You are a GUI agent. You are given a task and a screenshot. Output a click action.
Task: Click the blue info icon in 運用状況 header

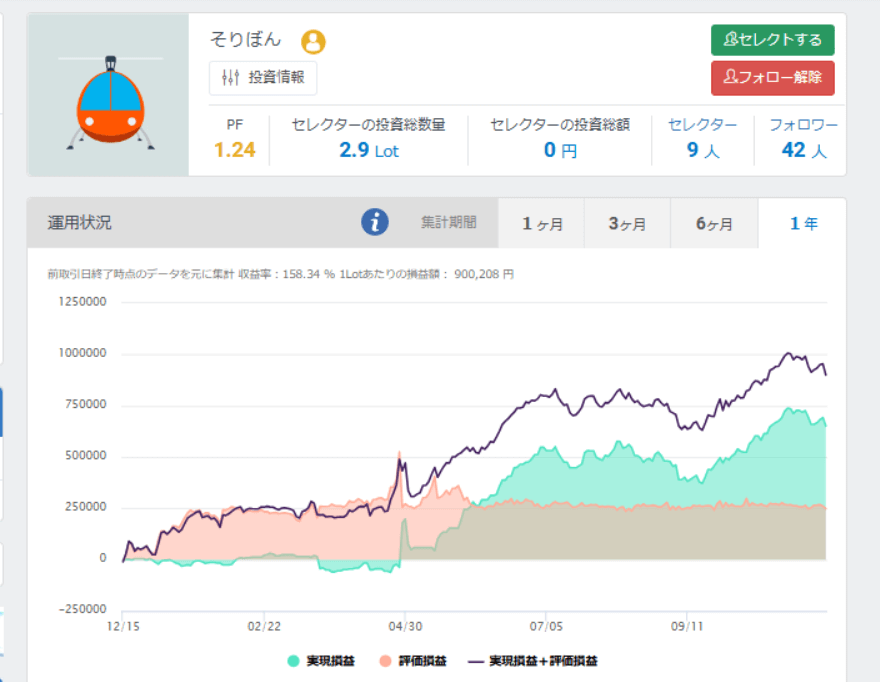[x=375, y=223]
